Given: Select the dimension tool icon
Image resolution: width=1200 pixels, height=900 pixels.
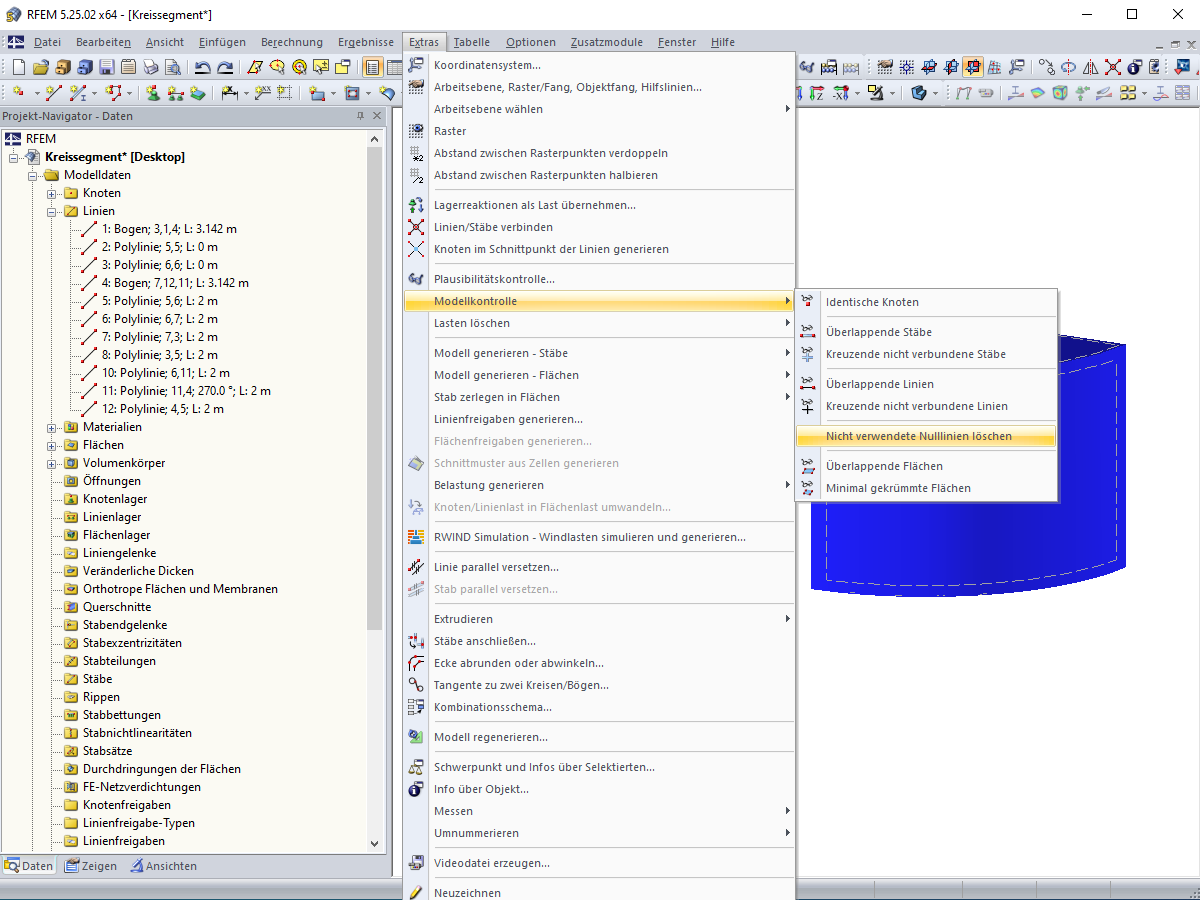Looking at the screenshot, I should [230, 92].
